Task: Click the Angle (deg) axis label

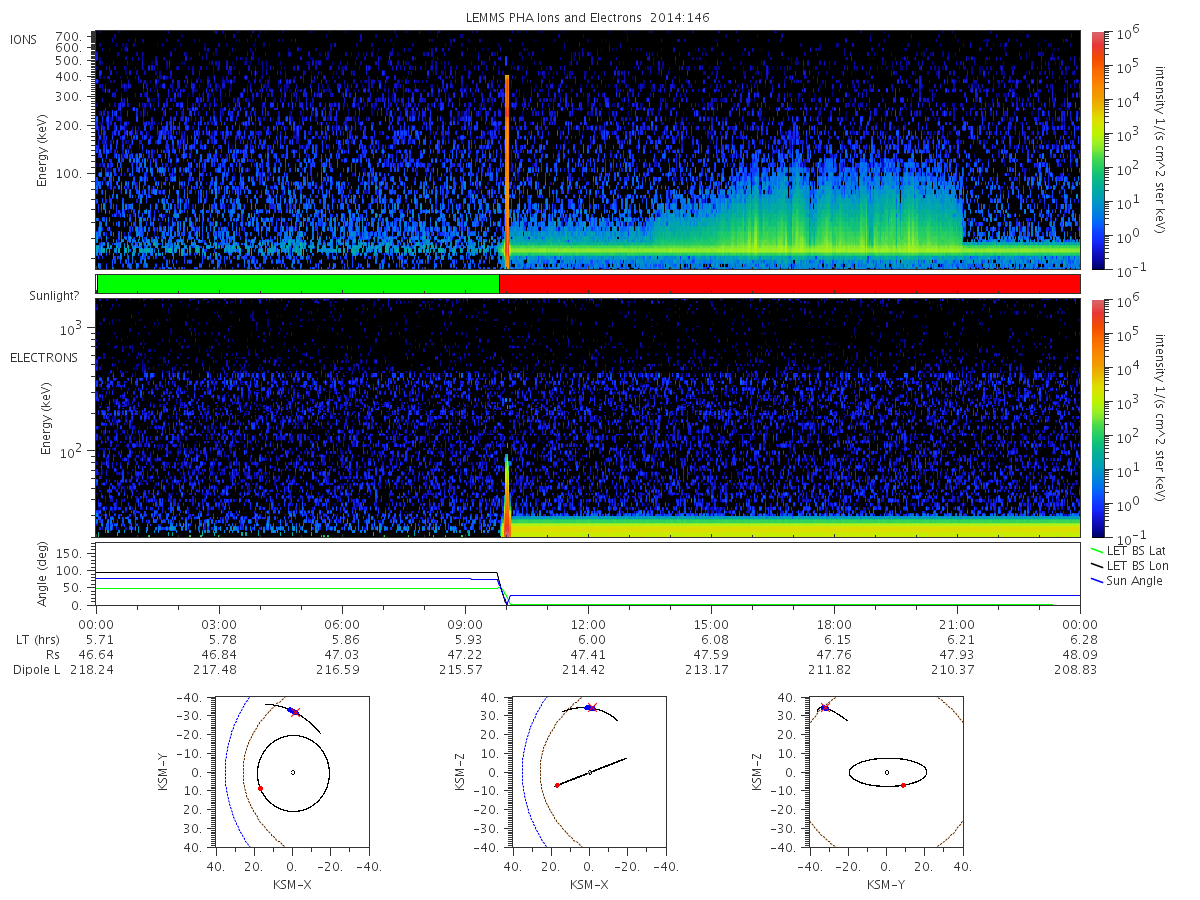Action: click(x=45, y=578)
